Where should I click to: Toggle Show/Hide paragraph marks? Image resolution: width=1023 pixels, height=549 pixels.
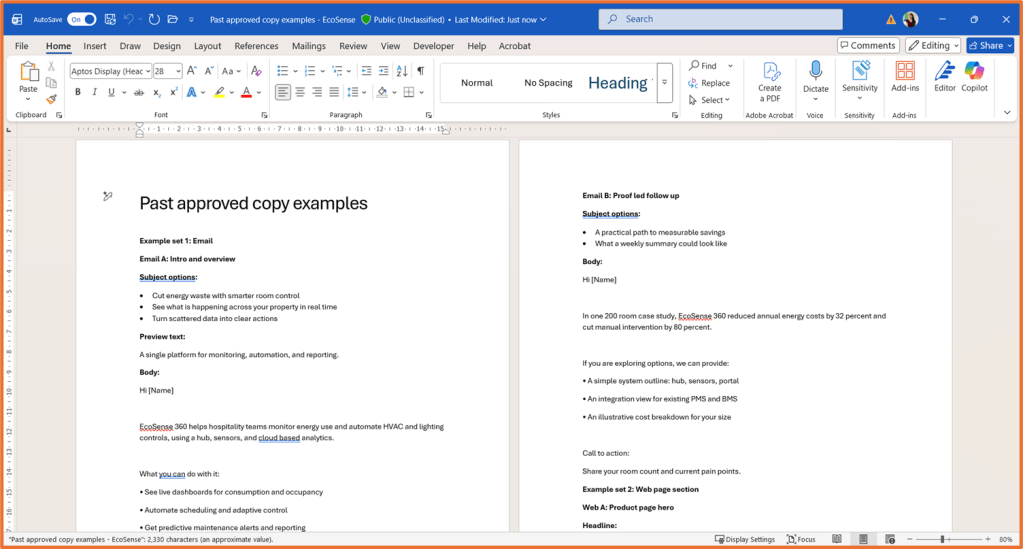[421, 71]
